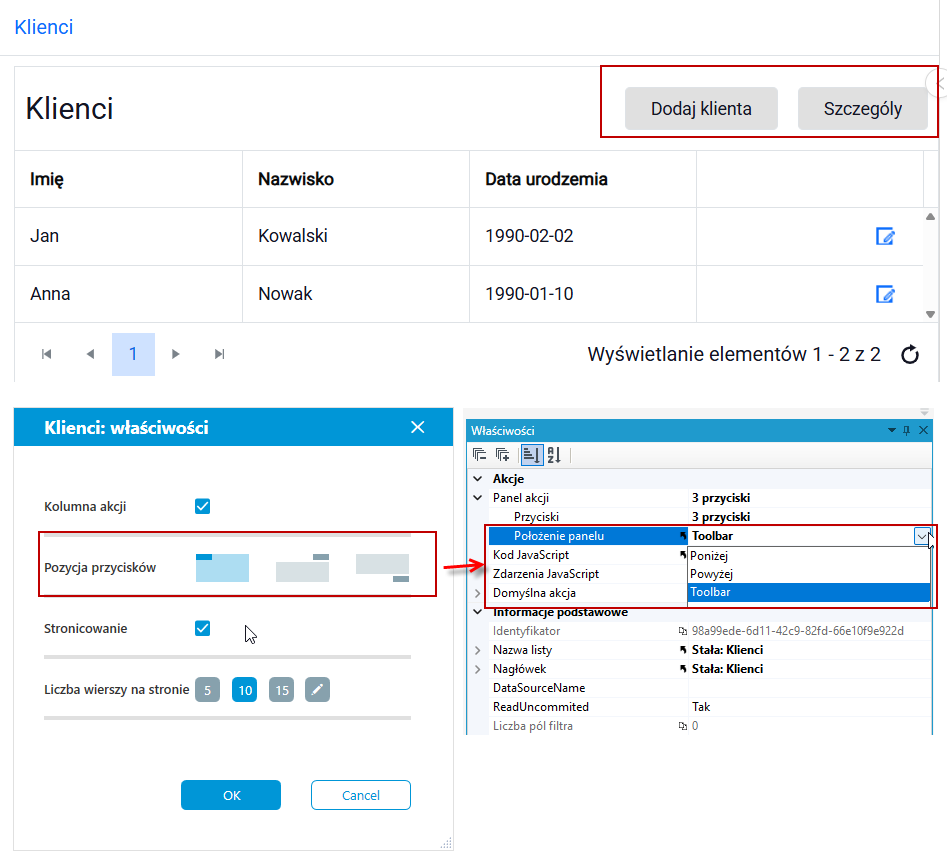Expand the Nagłówek property

click(x=478, y=669)
